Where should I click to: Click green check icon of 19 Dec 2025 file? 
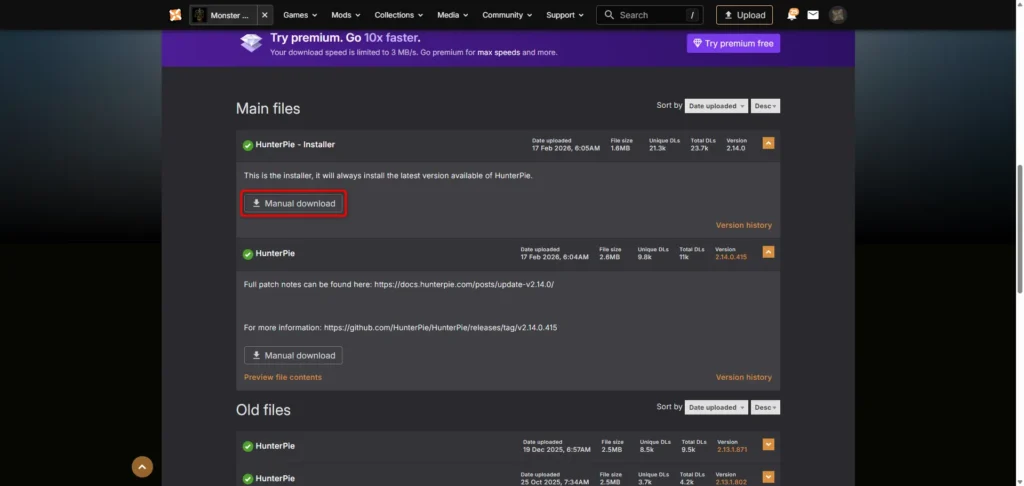[248, 447]
